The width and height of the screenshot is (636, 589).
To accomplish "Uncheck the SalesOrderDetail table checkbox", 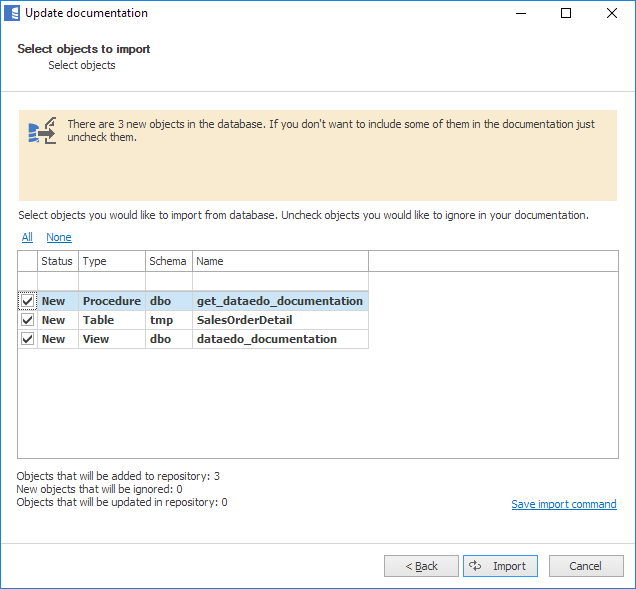I will pyautogui.click(x=28, y=320).
